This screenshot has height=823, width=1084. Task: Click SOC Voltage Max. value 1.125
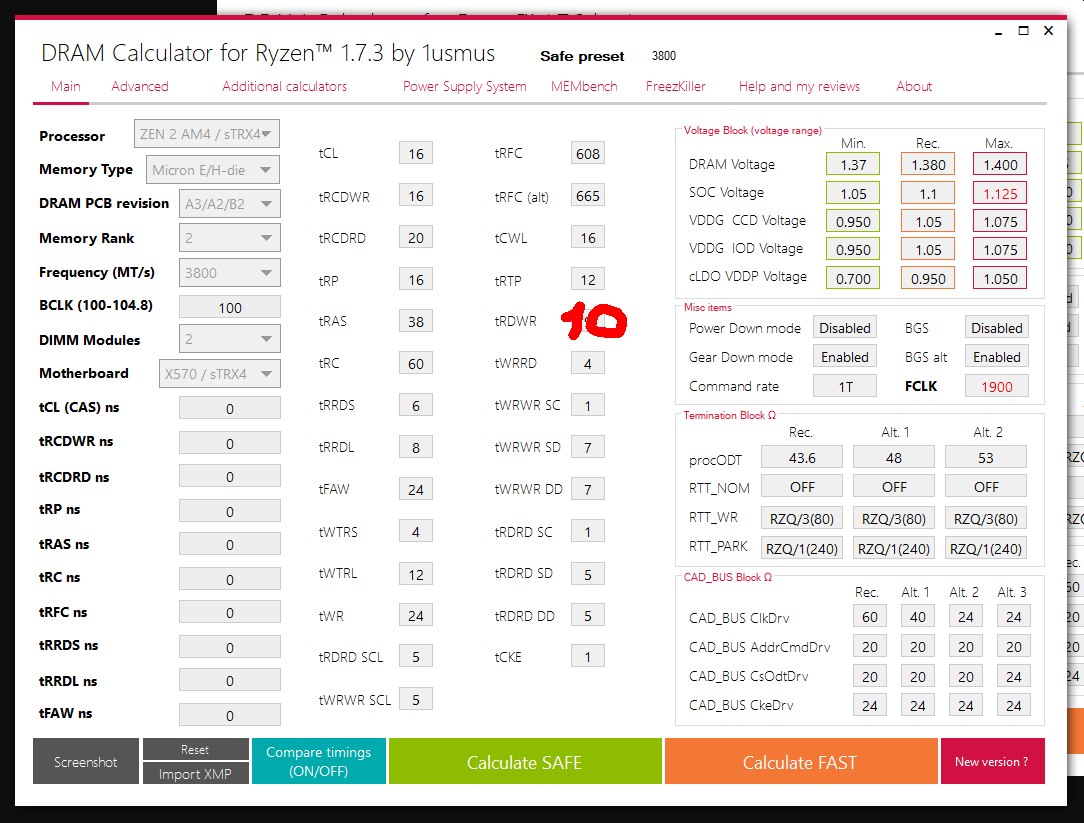[x=1000, y=194]
